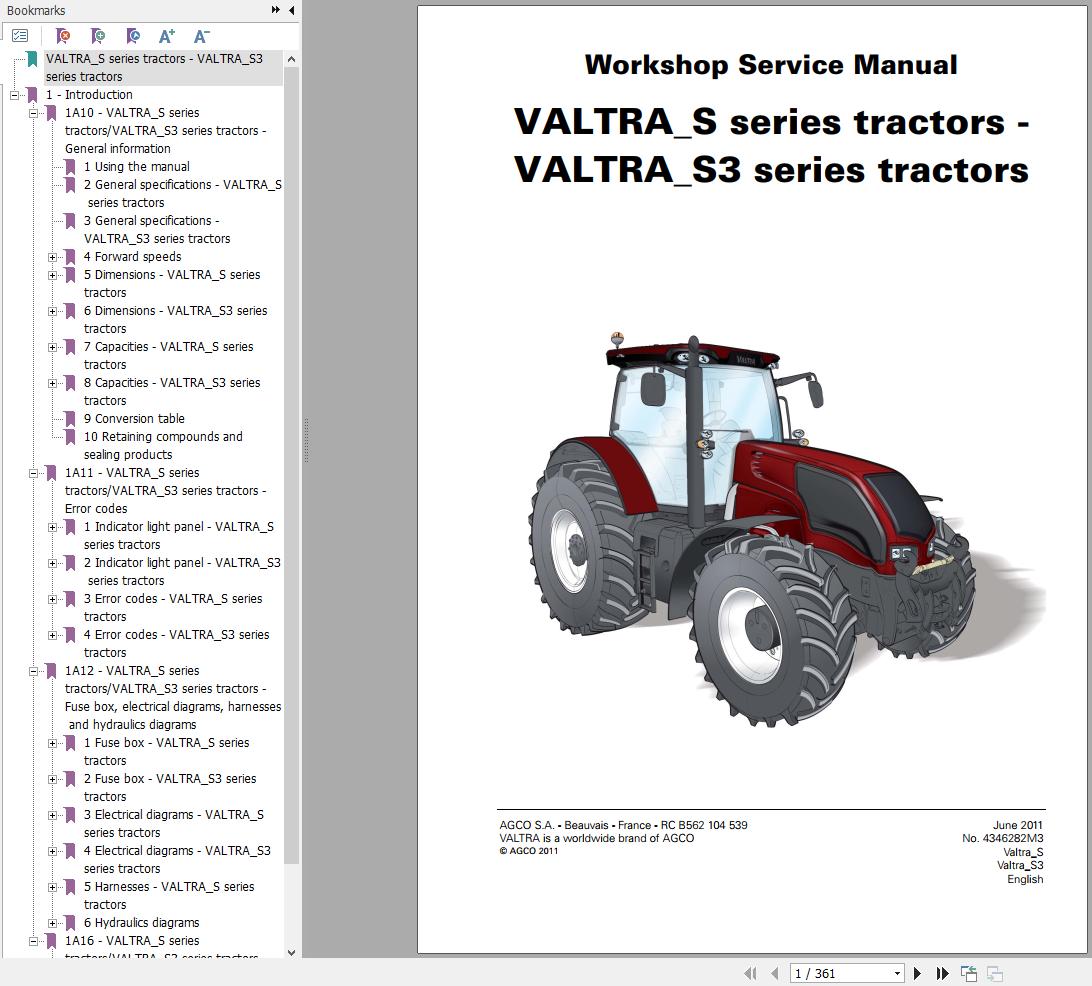Image resolution: width=1092 pixels, height=986 pixels.
Task: Open the page number dropdown arrow
Action: click(897, 973)
